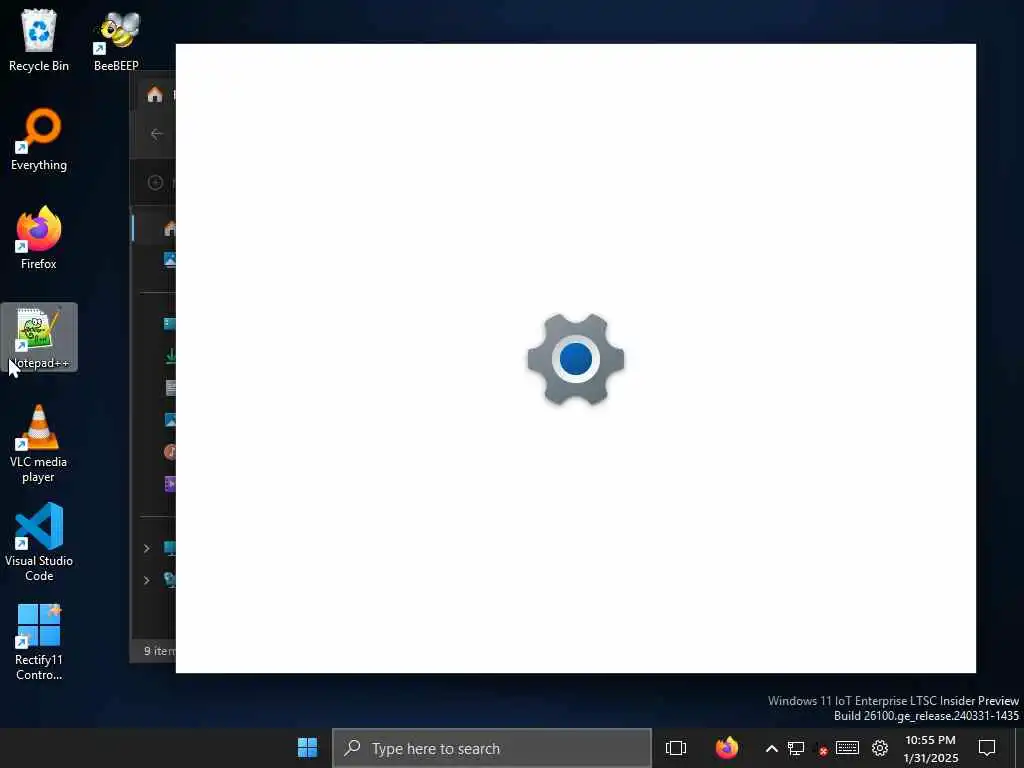Open Task View from the taskbar
Screen dimensions: 1024x768
[675, 748]
